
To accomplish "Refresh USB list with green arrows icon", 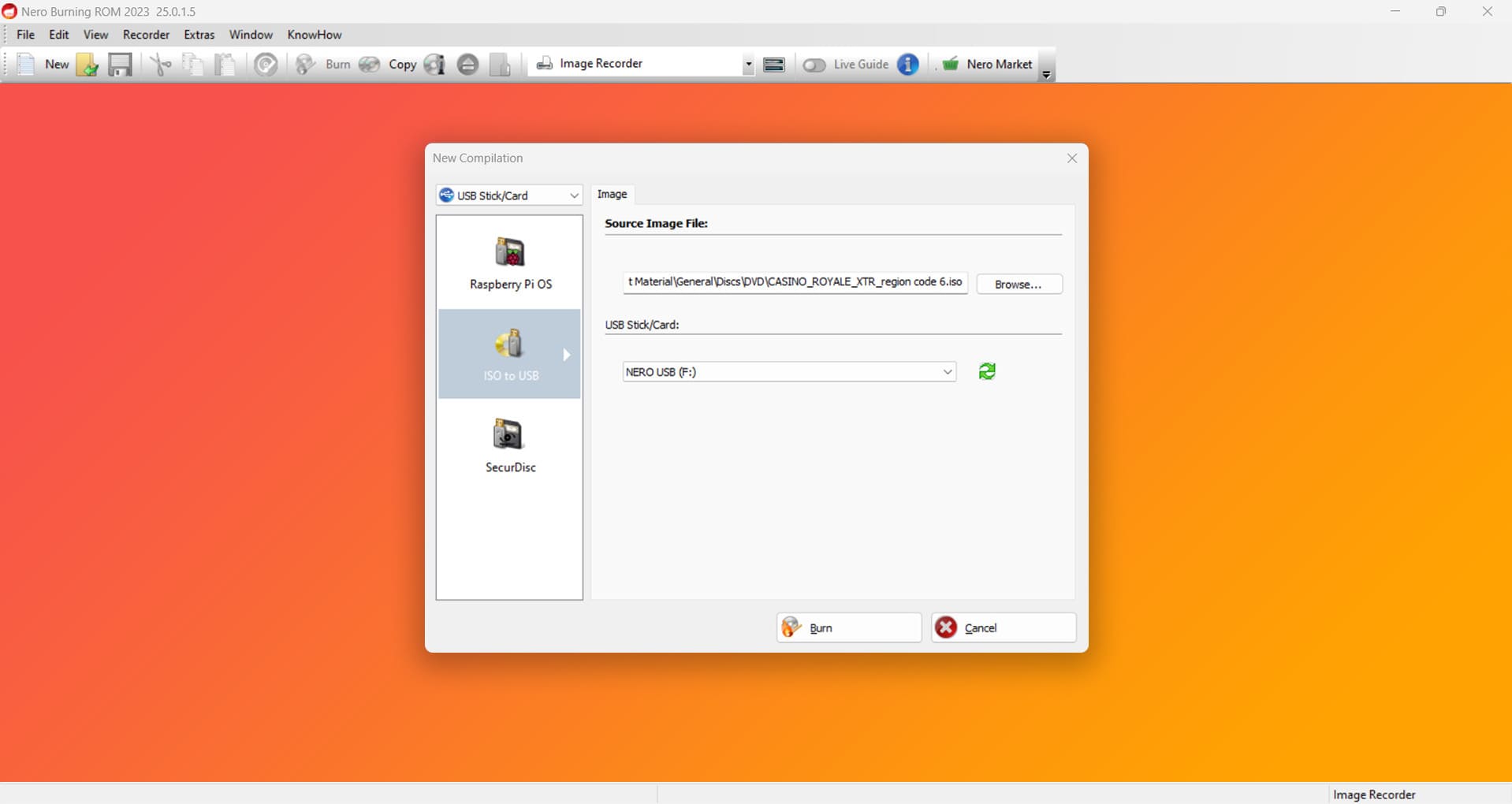I will (986, 371).
